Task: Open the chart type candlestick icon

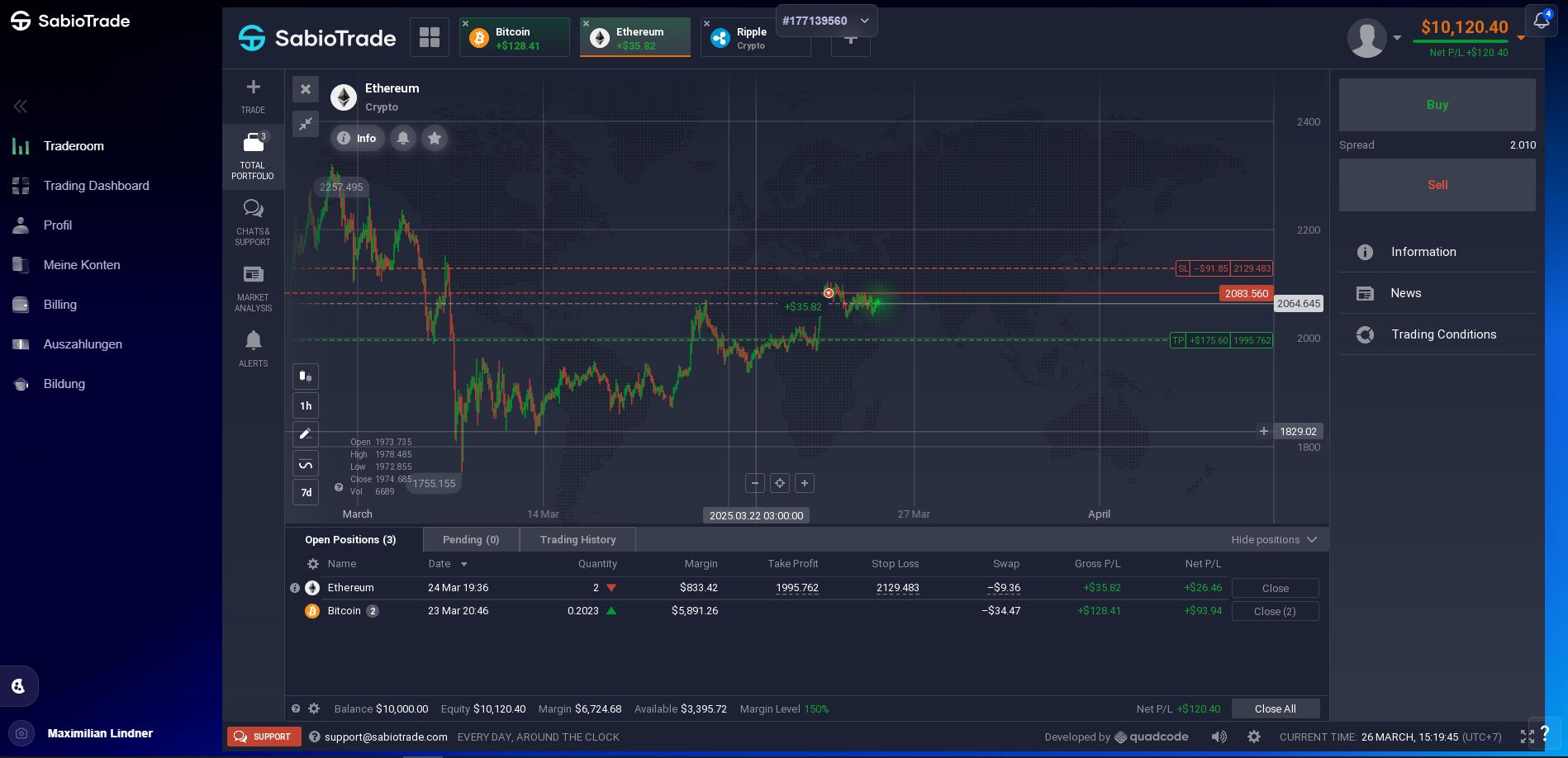Action: [x=306, y=377]
